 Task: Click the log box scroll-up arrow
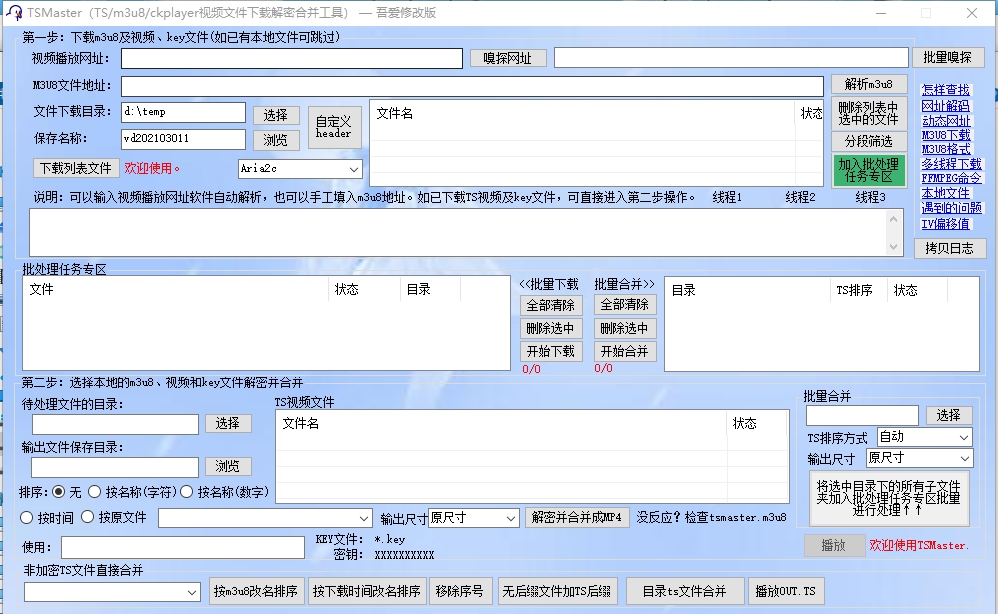(x=894, y=220)
